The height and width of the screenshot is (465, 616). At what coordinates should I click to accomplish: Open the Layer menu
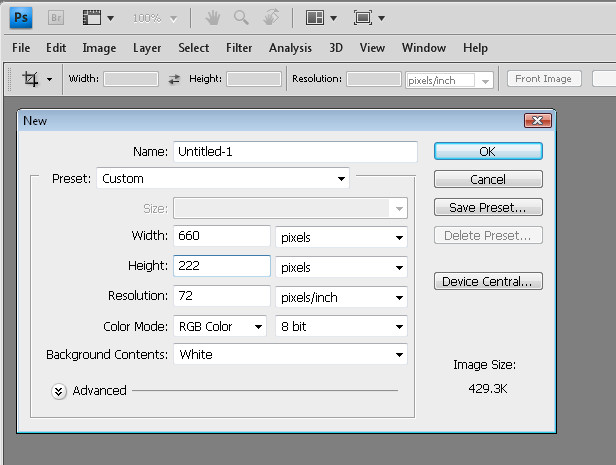[147, 48]
